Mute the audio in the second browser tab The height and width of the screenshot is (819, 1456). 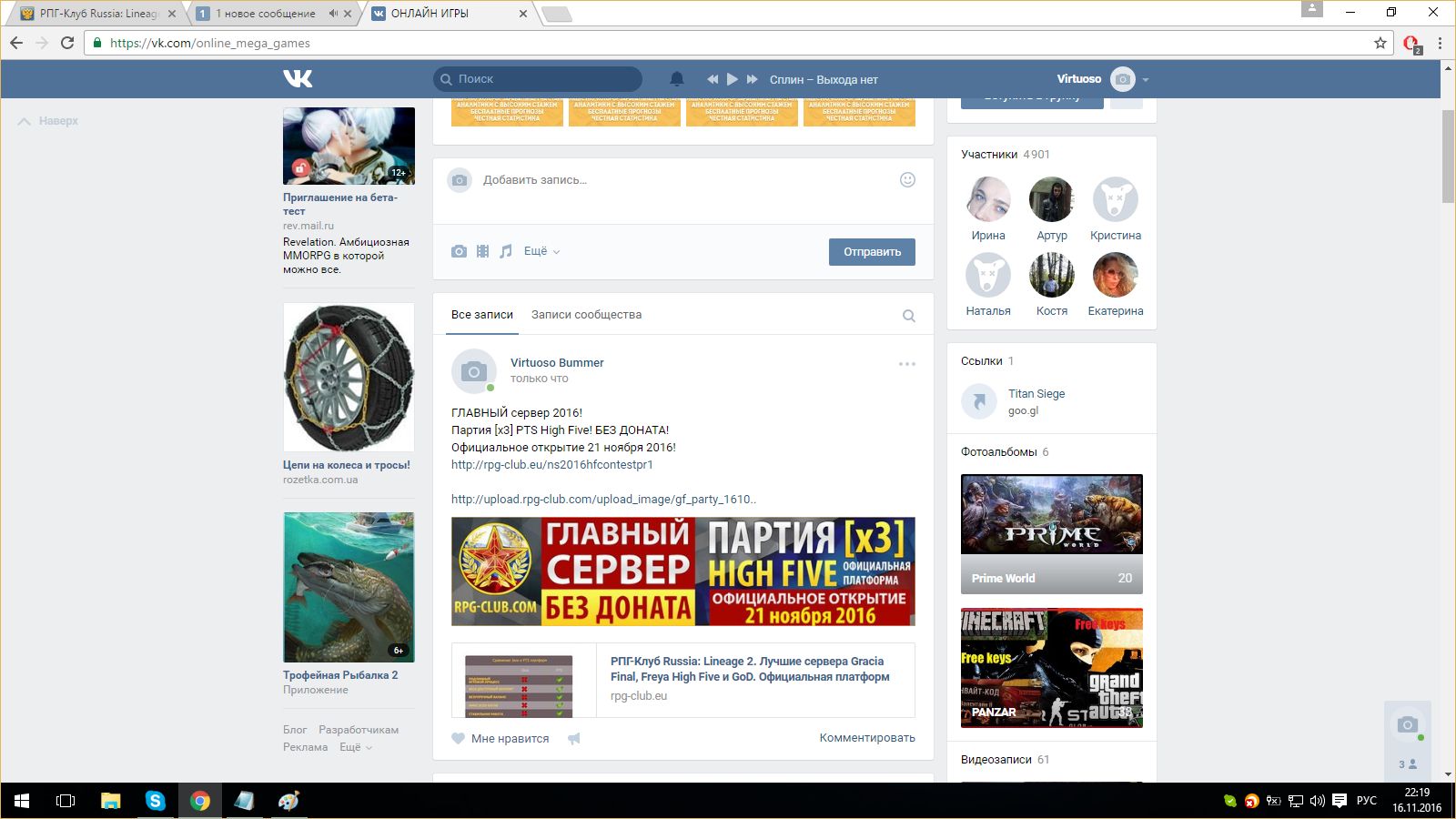(x=333, y=14)
